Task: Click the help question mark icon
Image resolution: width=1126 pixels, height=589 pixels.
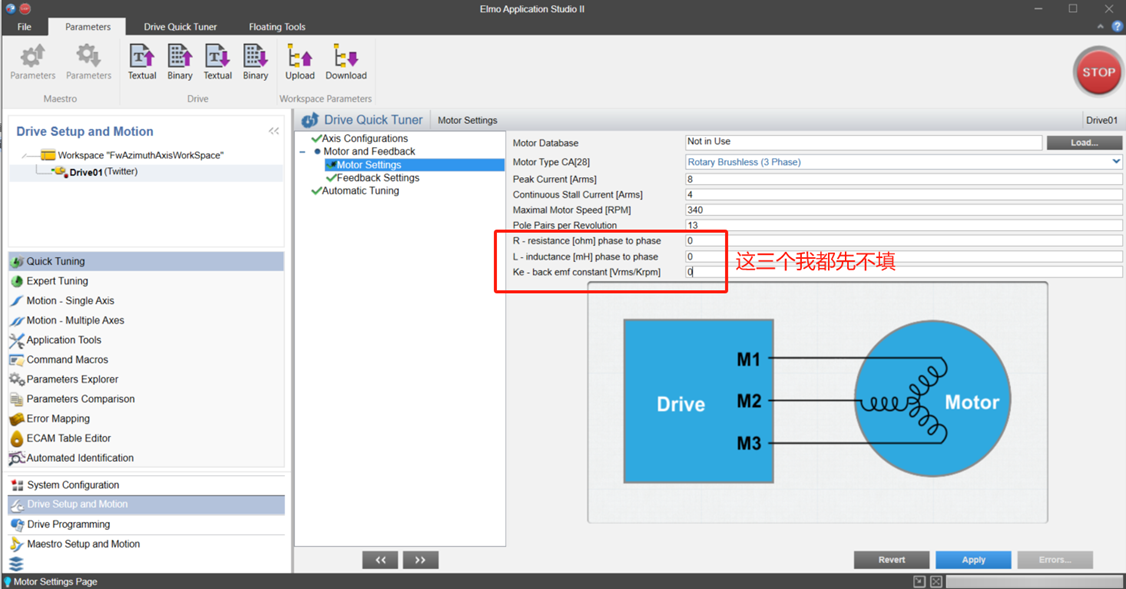Action: tap(1117, 27)
